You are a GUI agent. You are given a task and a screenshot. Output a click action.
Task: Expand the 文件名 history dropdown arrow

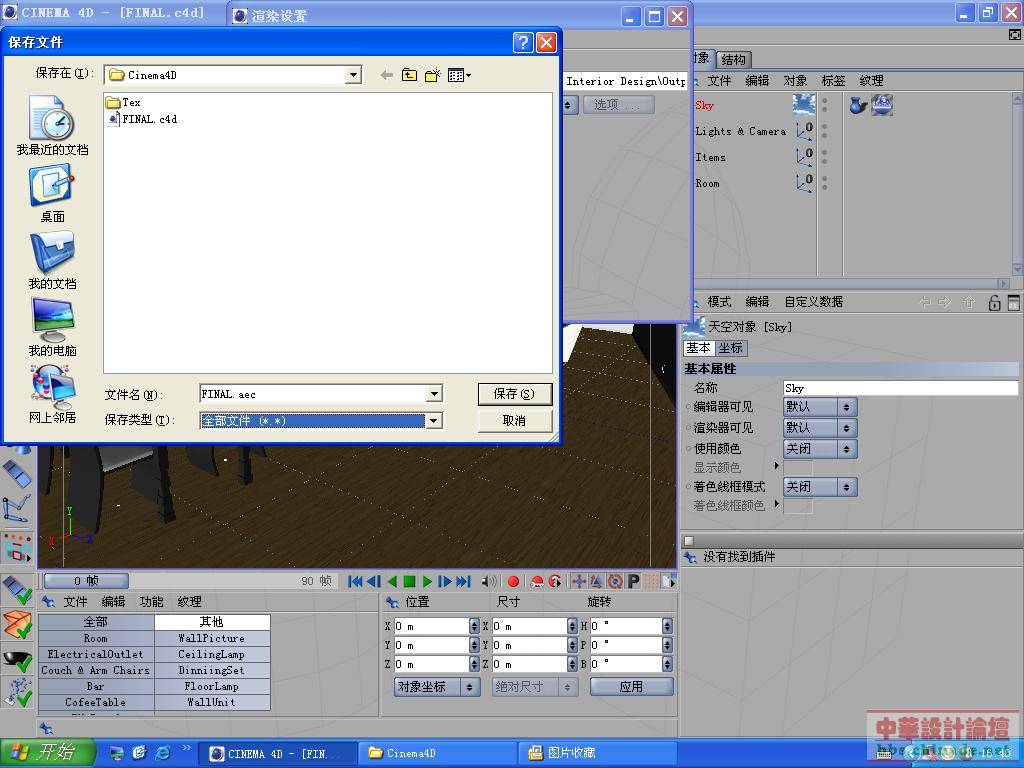pyautogui.click(x=434, y=394)
